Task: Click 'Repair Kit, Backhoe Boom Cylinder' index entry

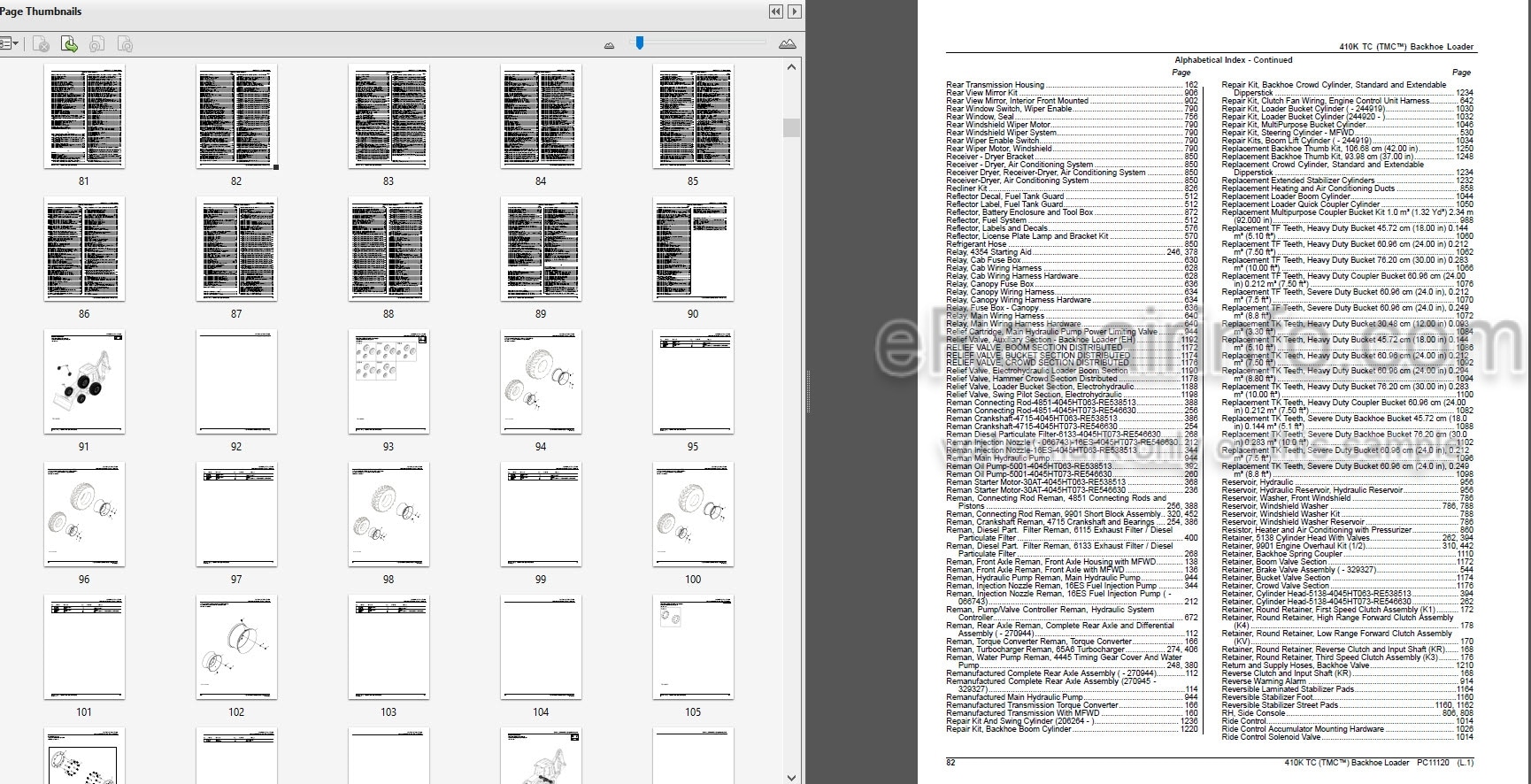Action: coord(1009,729)
